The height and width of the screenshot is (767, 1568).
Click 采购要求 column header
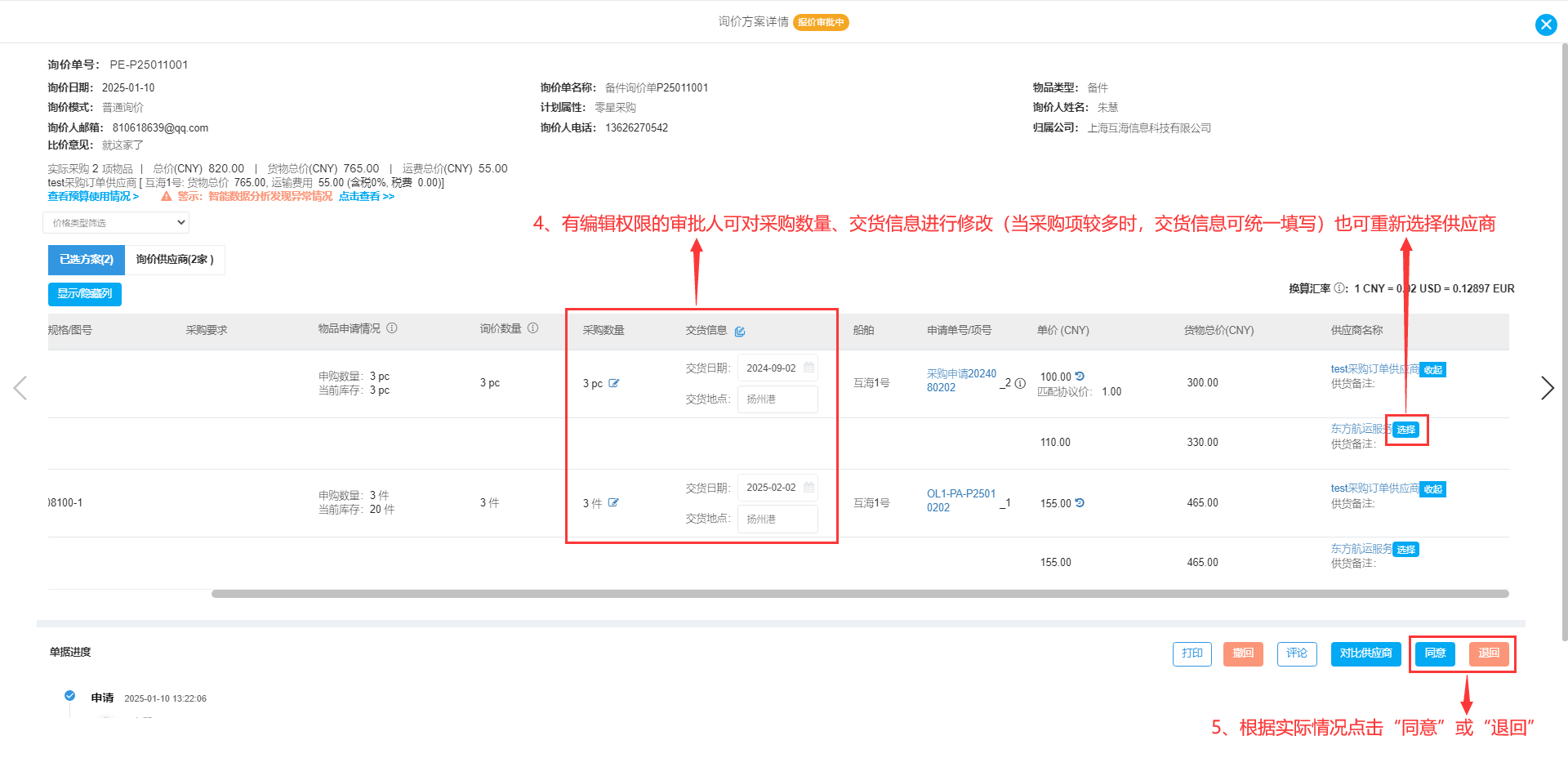click(x=207, y=330)
